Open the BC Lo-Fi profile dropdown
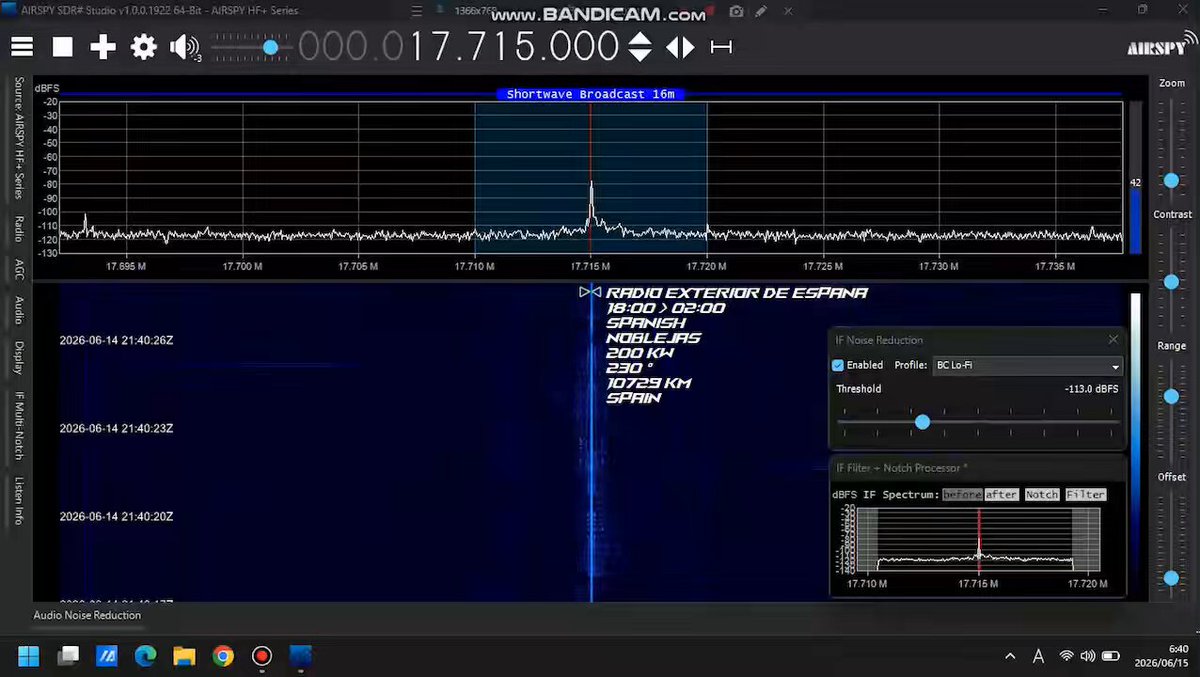1200x677 pixels. pos(1027,366)
